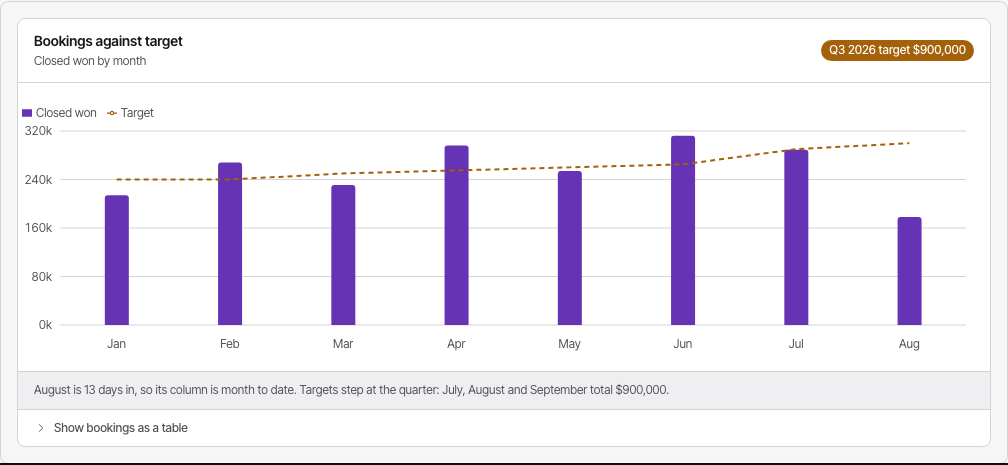This screenshot has width=1008, height=465.
Task: Click the Bookings against target heading
Action: pos(108,41)
